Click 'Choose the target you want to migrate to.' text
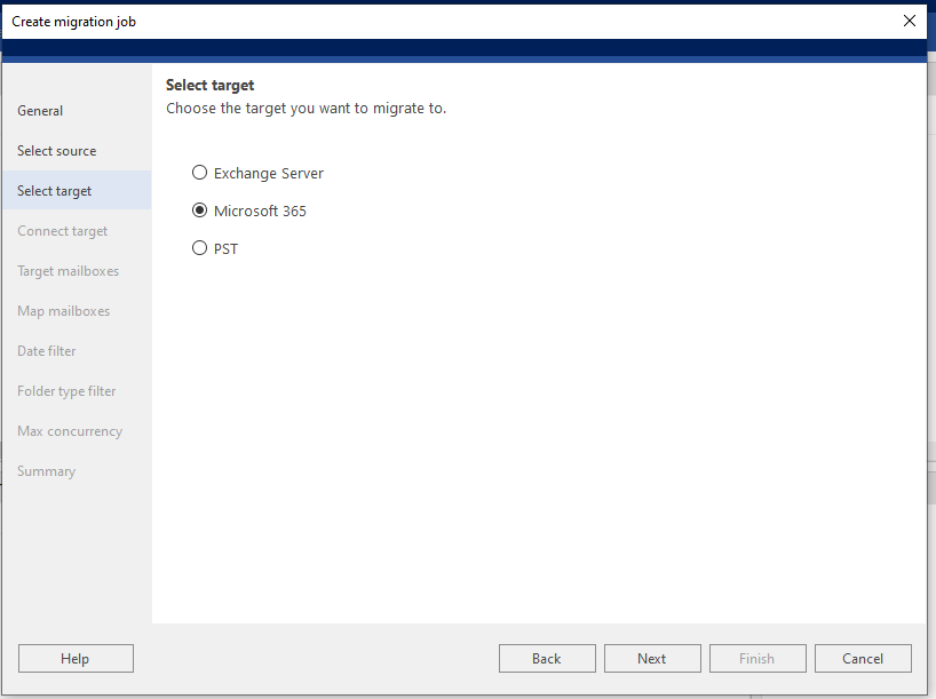The image size is (936, 699). click(306, 109)
